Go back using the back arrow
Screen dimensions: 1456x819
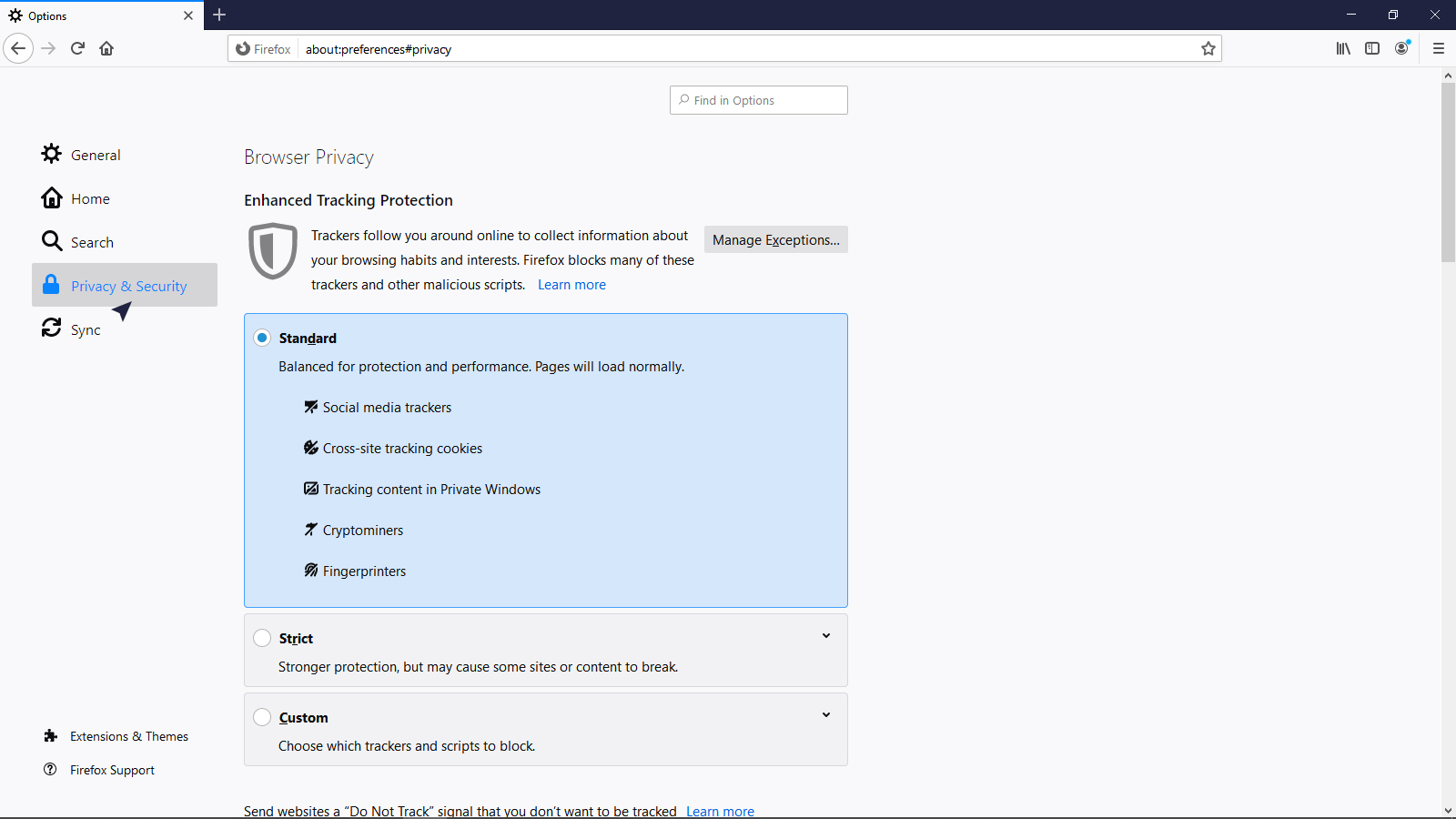(18, 48)
